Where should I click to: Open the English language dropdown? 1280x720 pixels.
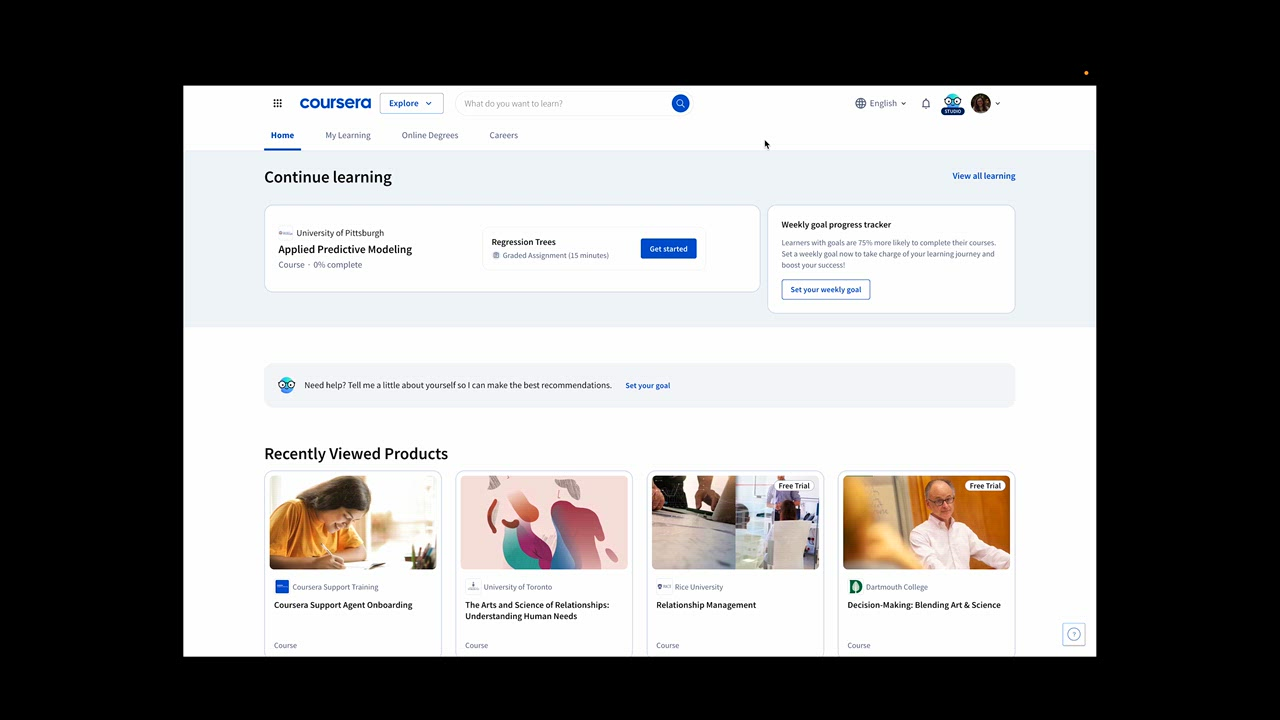coord(881,103)
